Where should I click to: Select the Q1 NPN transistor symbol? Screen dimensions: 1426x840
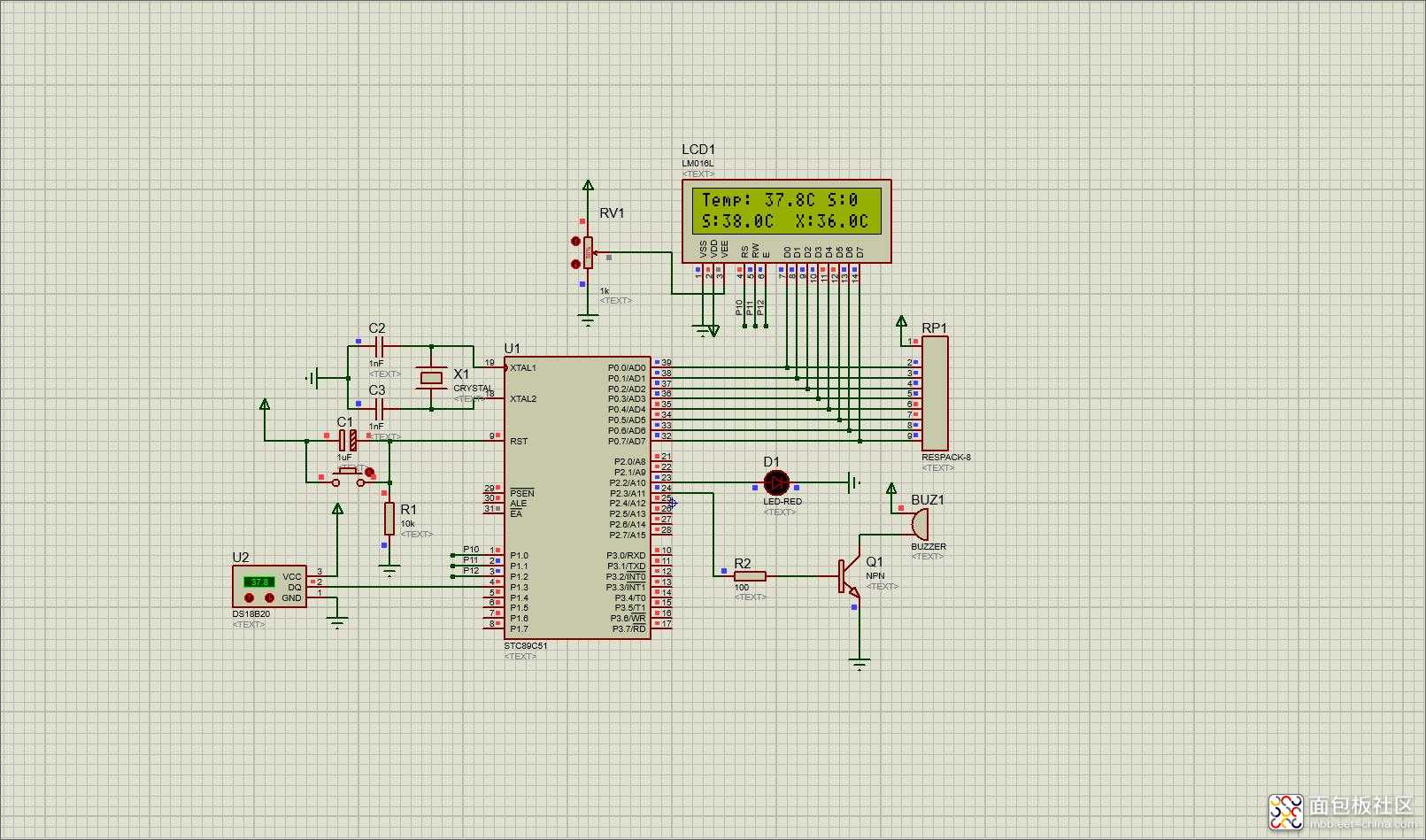(x=848, y=575)
